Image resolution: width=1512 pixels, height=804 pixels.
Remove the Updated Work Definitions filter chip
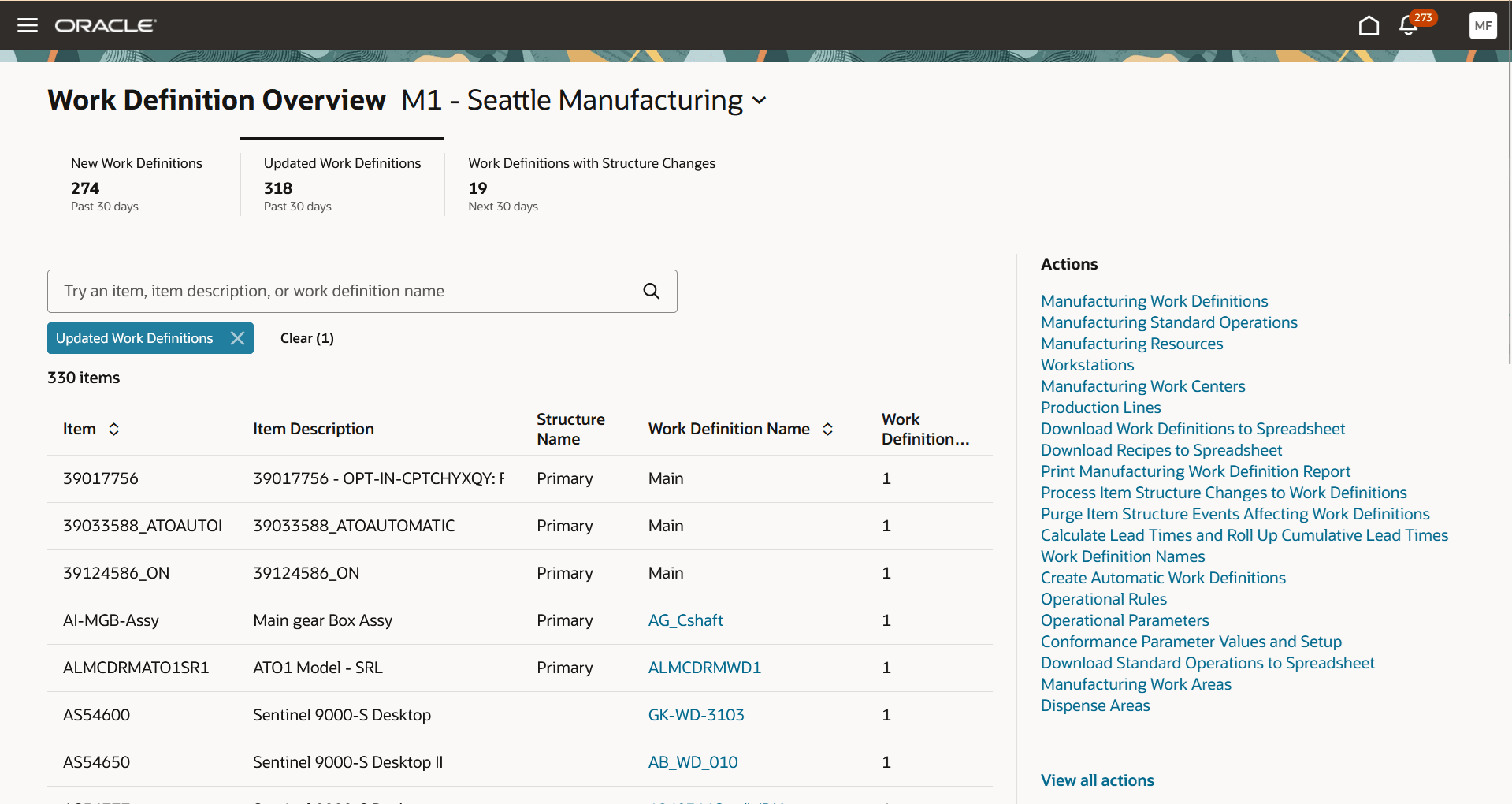[237, 338]
